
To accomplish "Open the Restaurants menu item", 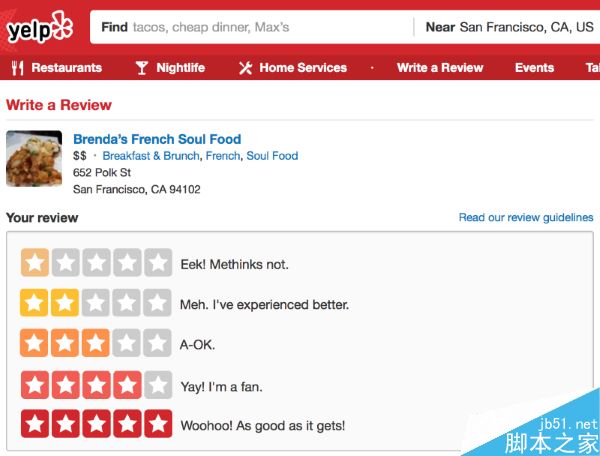I will click(66, 68).
